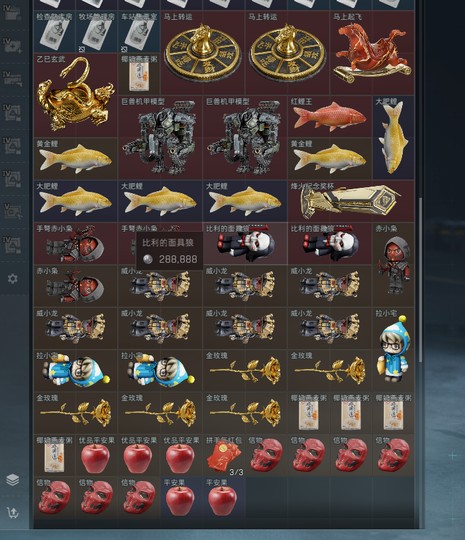465x540 pixels.
Task: Click the inventory vertical scrollbar thumb
Action: click(x=421, y=280)
